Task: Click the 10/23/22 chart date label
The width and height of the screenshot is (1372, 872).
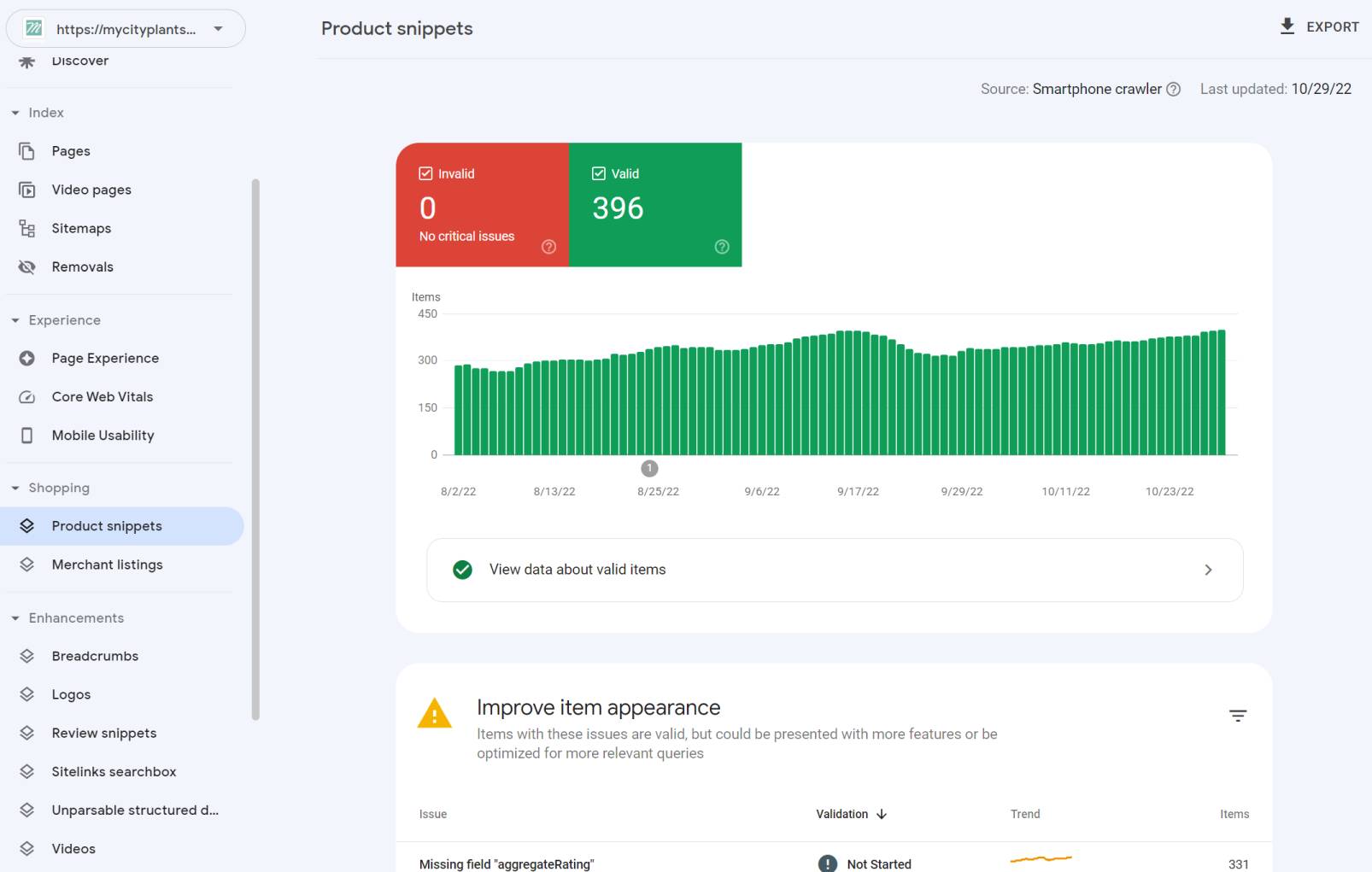Action: [x=1170, y=491]
